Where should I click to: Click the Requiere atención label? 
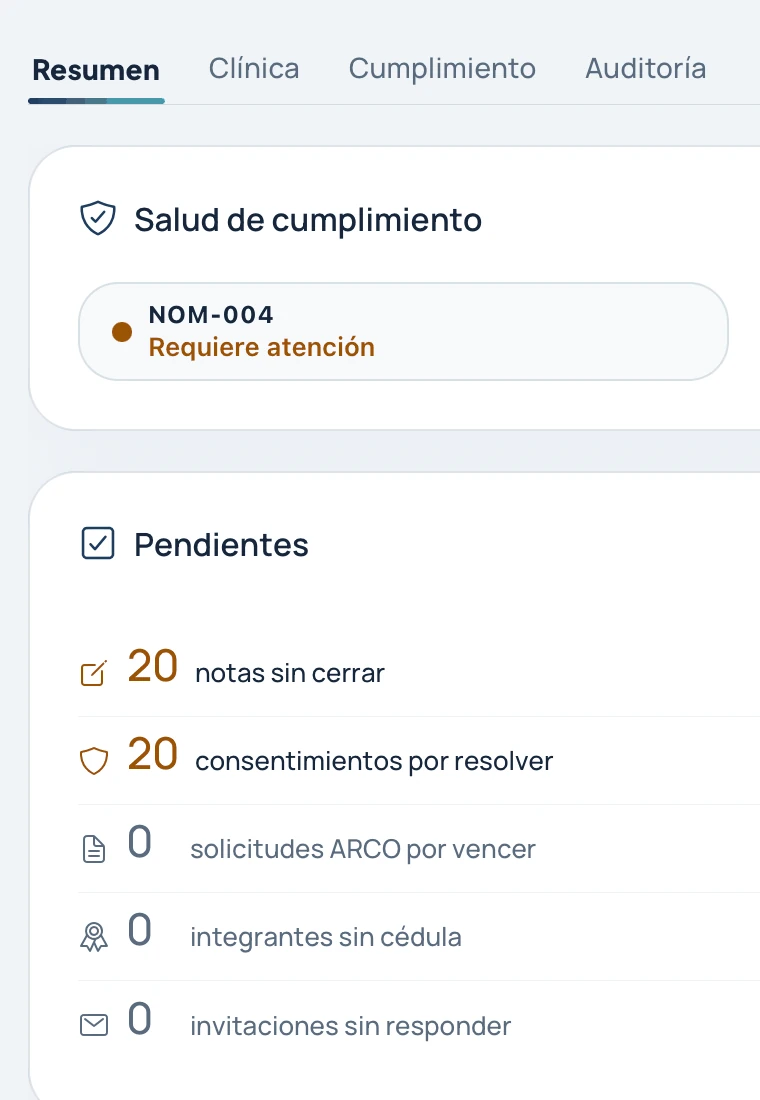click(262, 347)
